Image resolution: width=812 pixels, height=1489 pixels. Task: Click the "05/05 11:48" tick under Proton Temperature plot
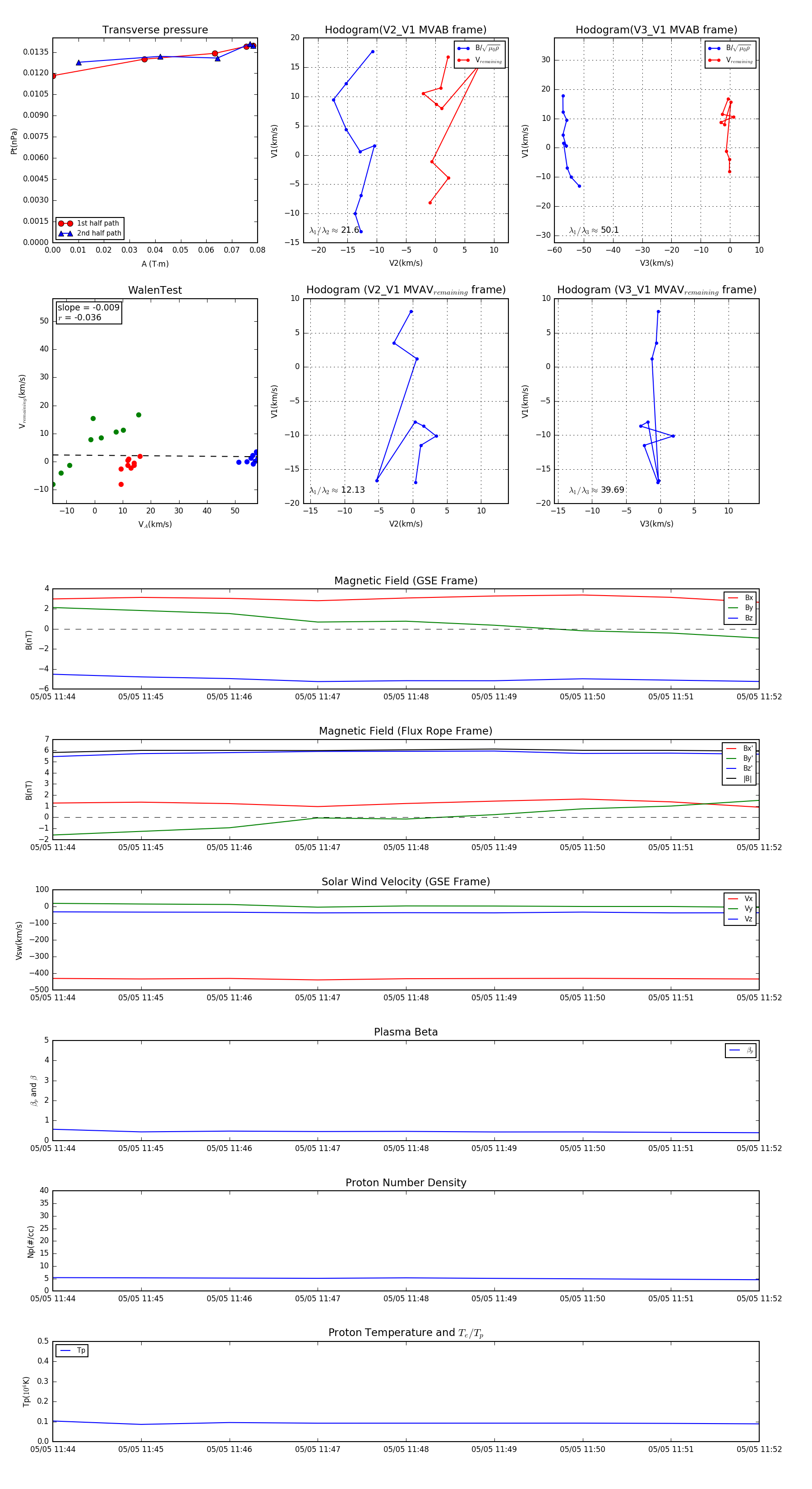406,1449
